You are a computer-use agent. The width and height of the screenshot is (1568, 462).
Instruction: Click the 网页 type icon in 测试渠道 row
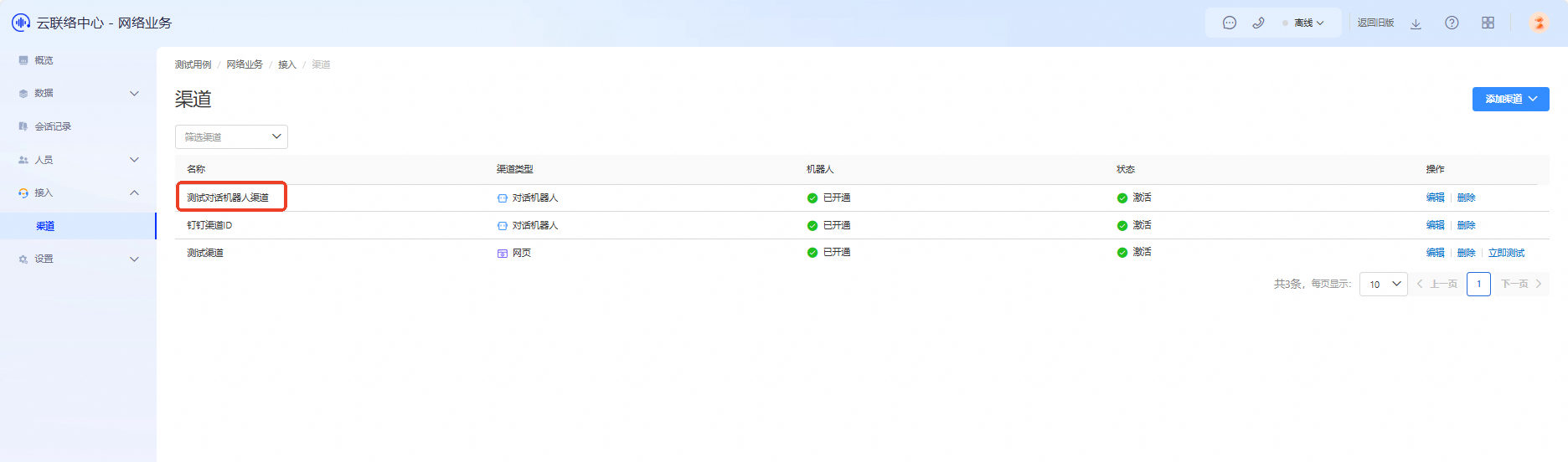(x=503, y=254)
